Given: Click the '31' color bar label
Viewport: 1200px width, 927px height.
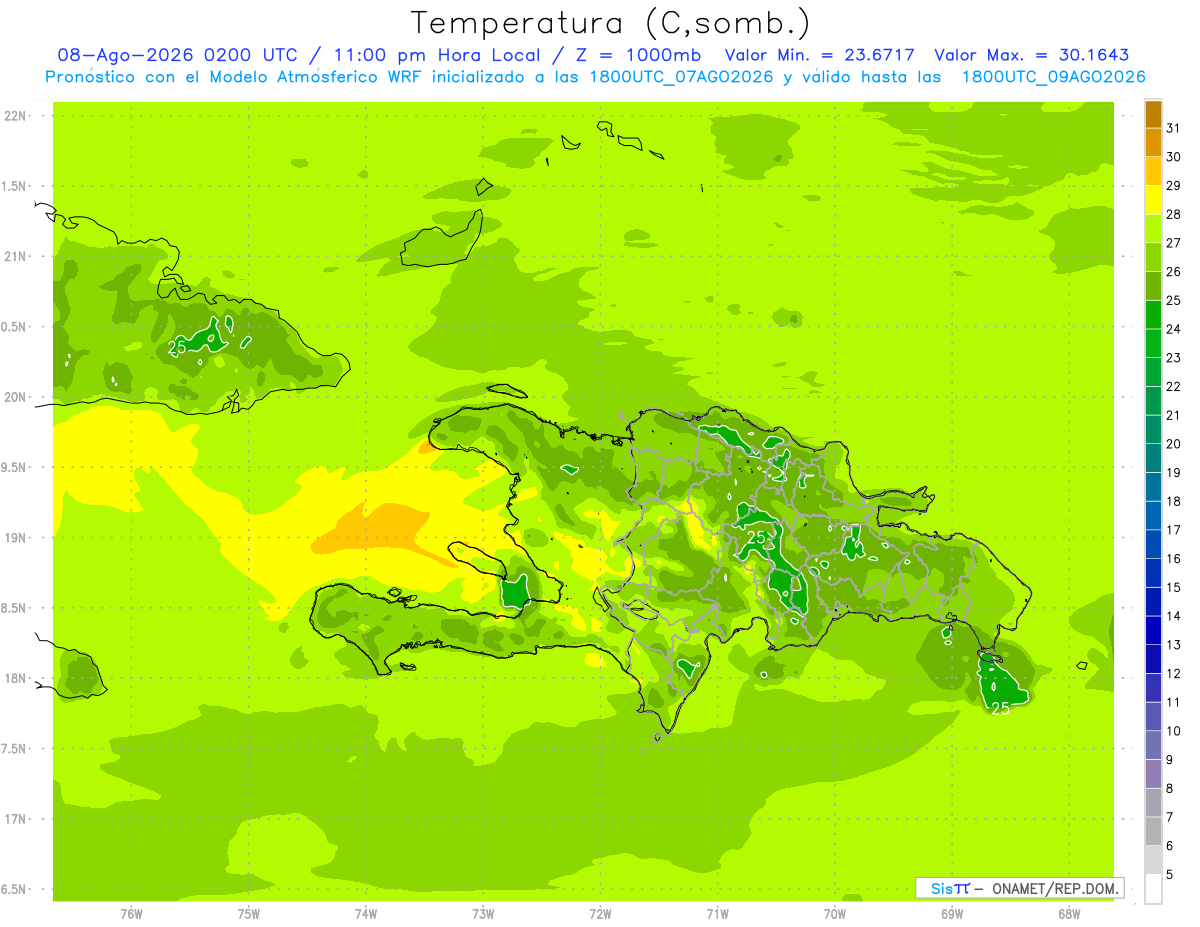Looking at the screenshot, I should pos(1174,128).
